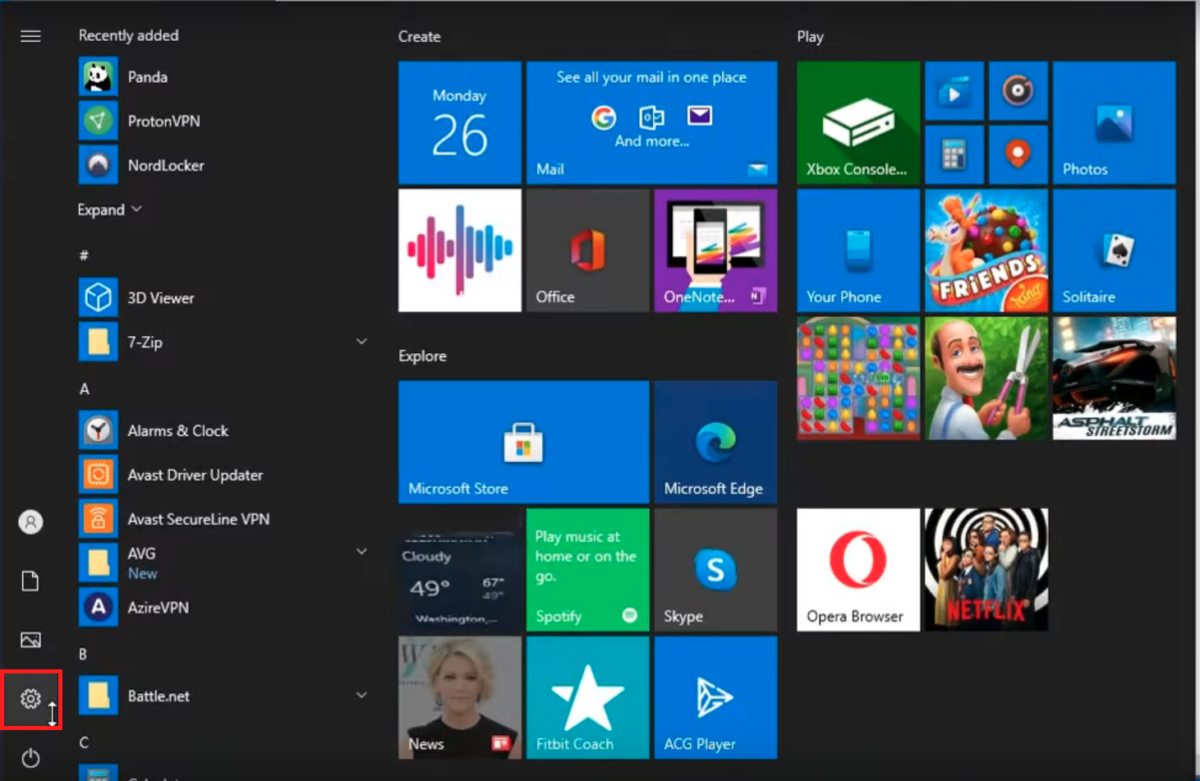Launch Microsoft Edge from its tile
The height and width of the screenshot is (781, 1200).
715,442
